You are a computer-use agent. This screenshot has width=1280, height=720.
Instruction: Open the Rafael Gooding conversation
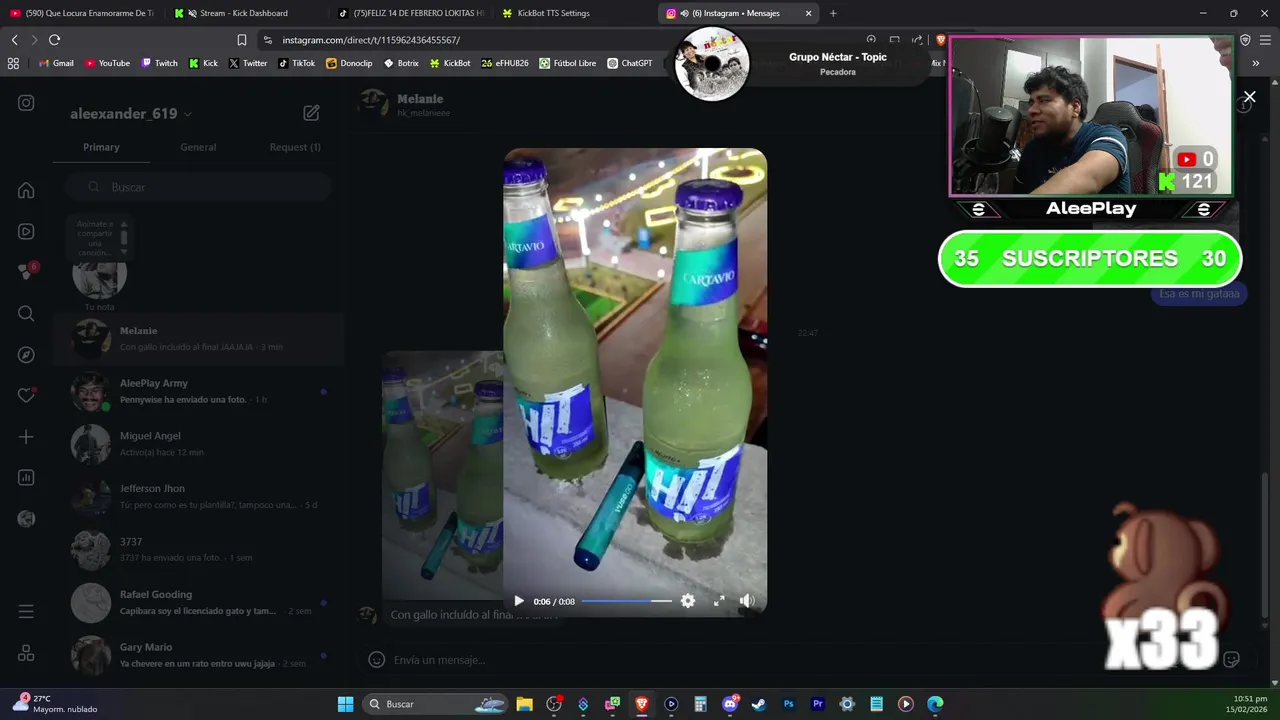(x=198, y=603)
